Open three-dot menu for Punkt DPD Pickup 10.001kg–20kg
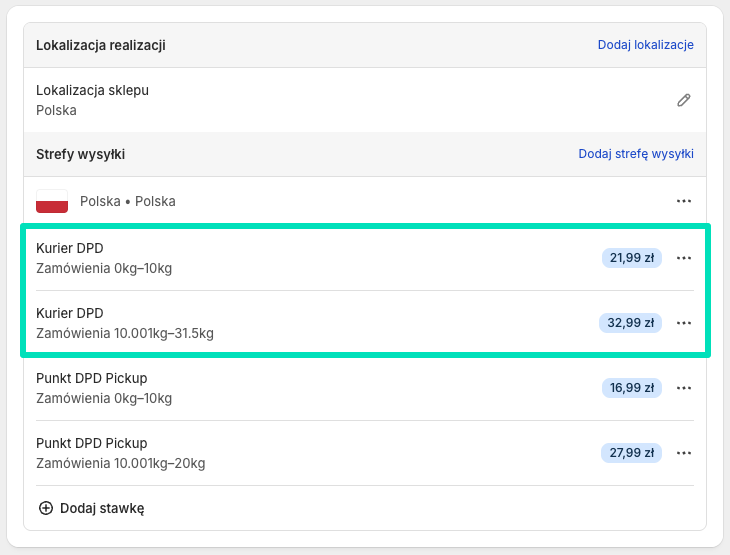 click(684, 453)
